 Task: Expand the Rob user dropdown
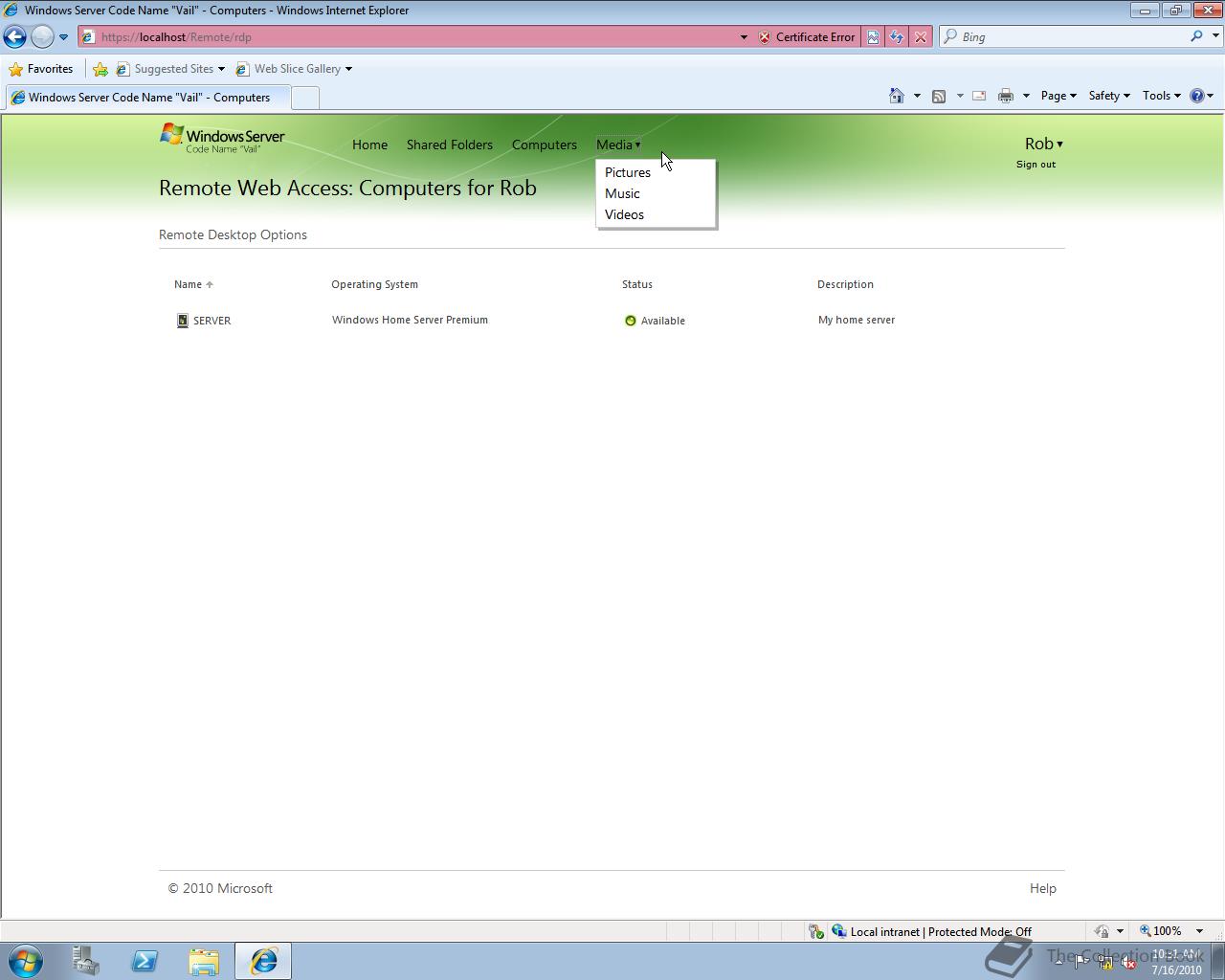pyautogui.click(x=1044, y=144)
